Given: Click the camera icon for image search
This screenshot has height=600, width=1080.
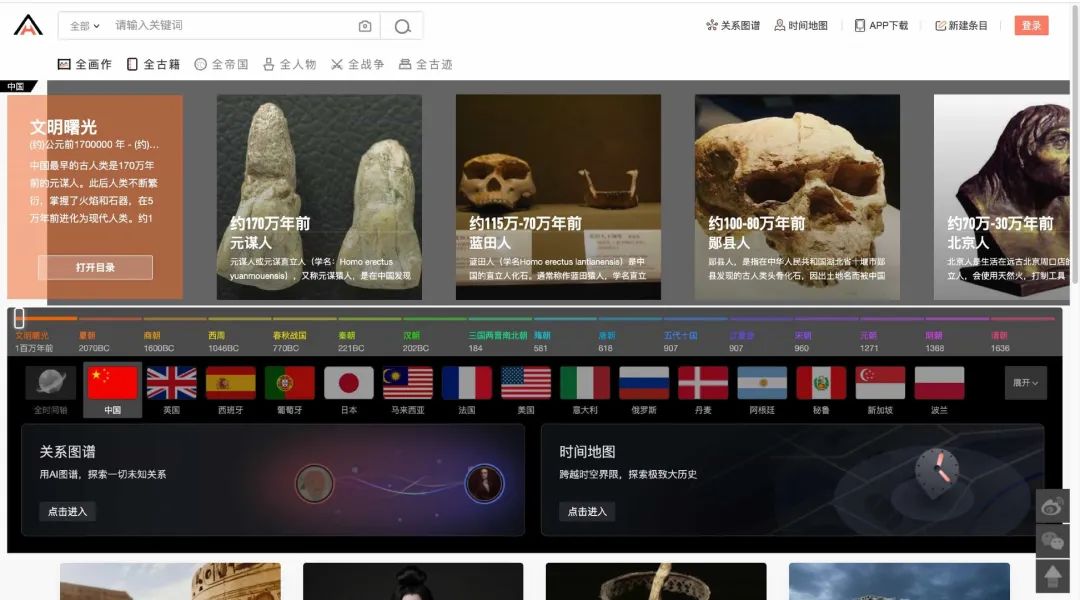Looking at the screenshot, I should pos(363,26).
